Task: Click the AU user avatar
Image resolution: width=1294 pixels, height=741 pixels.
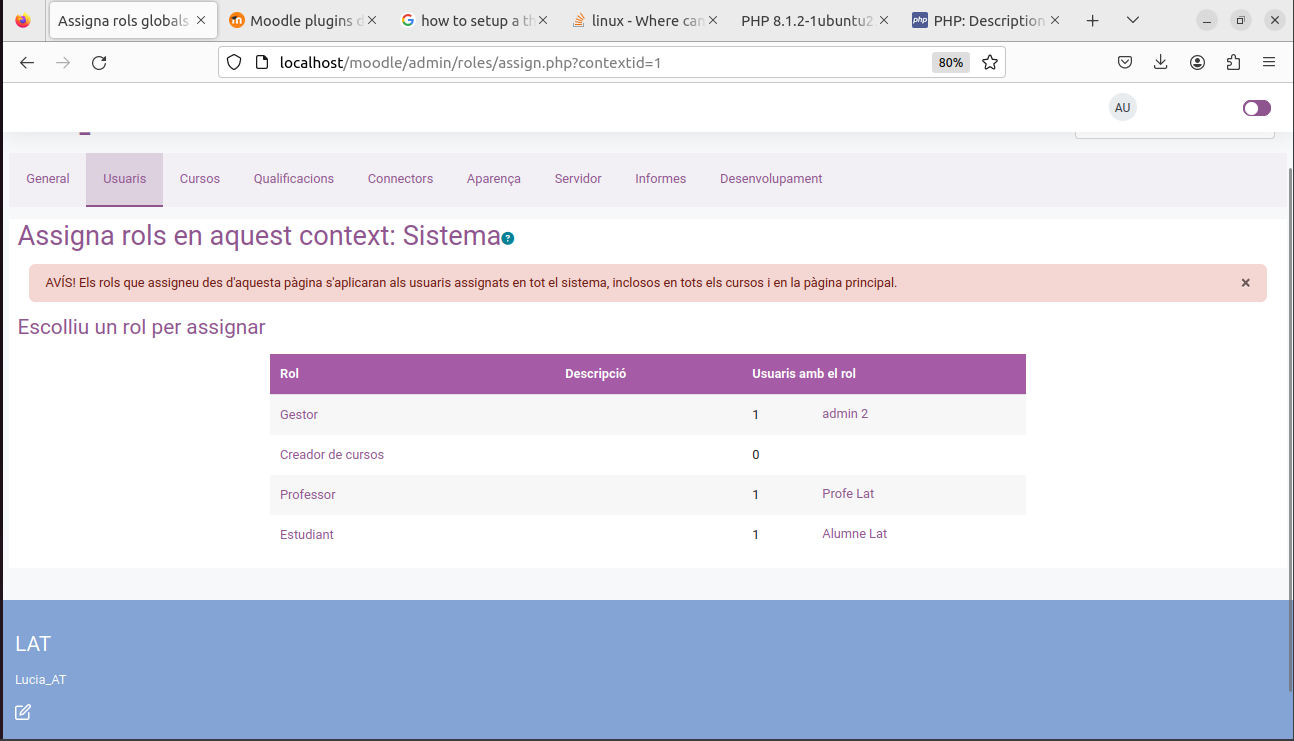Action: click(x=1122, y=107)
